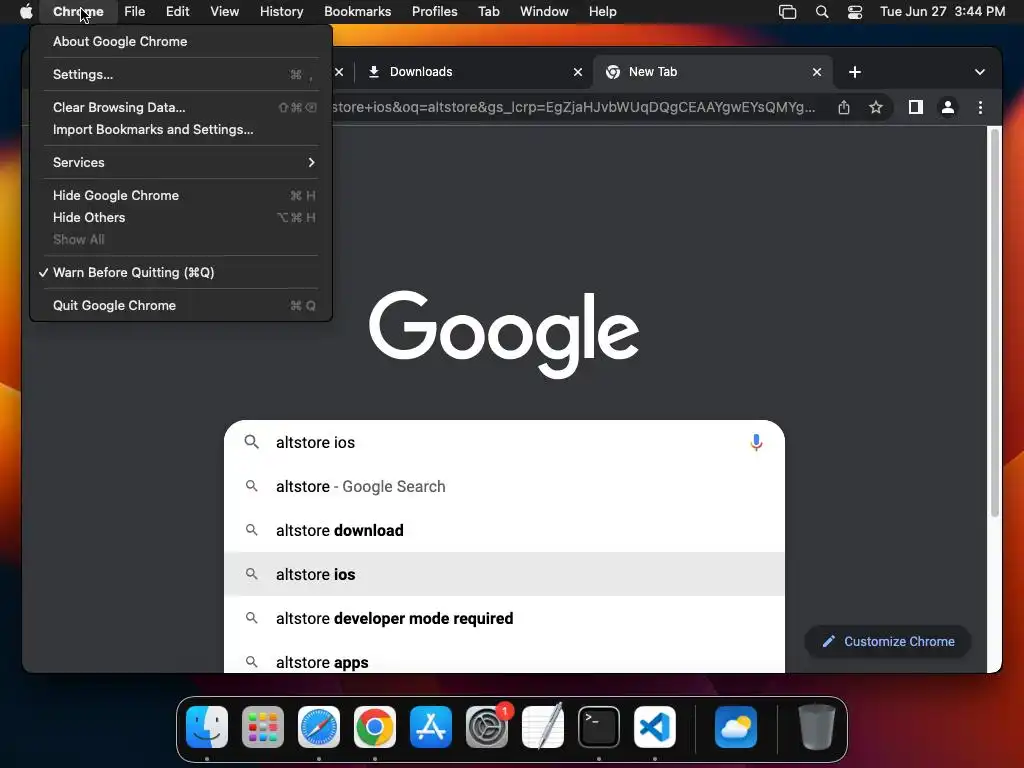Viewport: 1024px width, 768px height.
Task: Open Settings... from the Chrome menu
Action: point(181,74)
